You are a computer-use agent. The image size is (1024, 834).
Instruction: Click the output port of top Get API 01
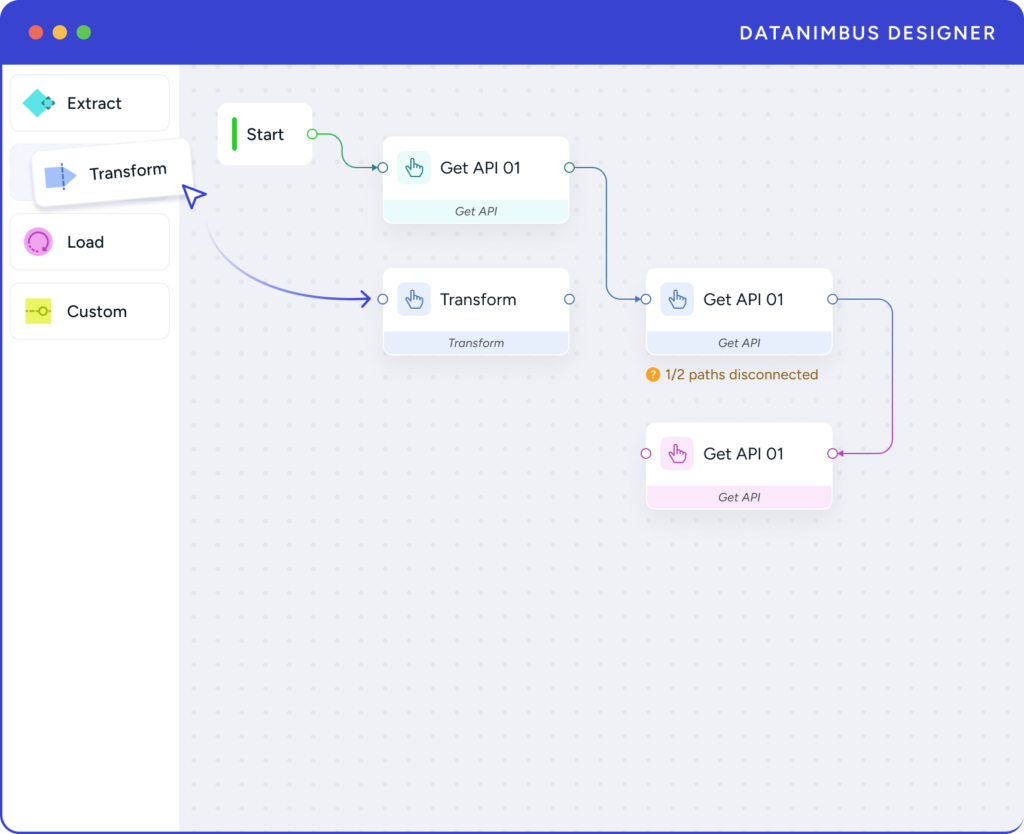(x=569, y=168)
